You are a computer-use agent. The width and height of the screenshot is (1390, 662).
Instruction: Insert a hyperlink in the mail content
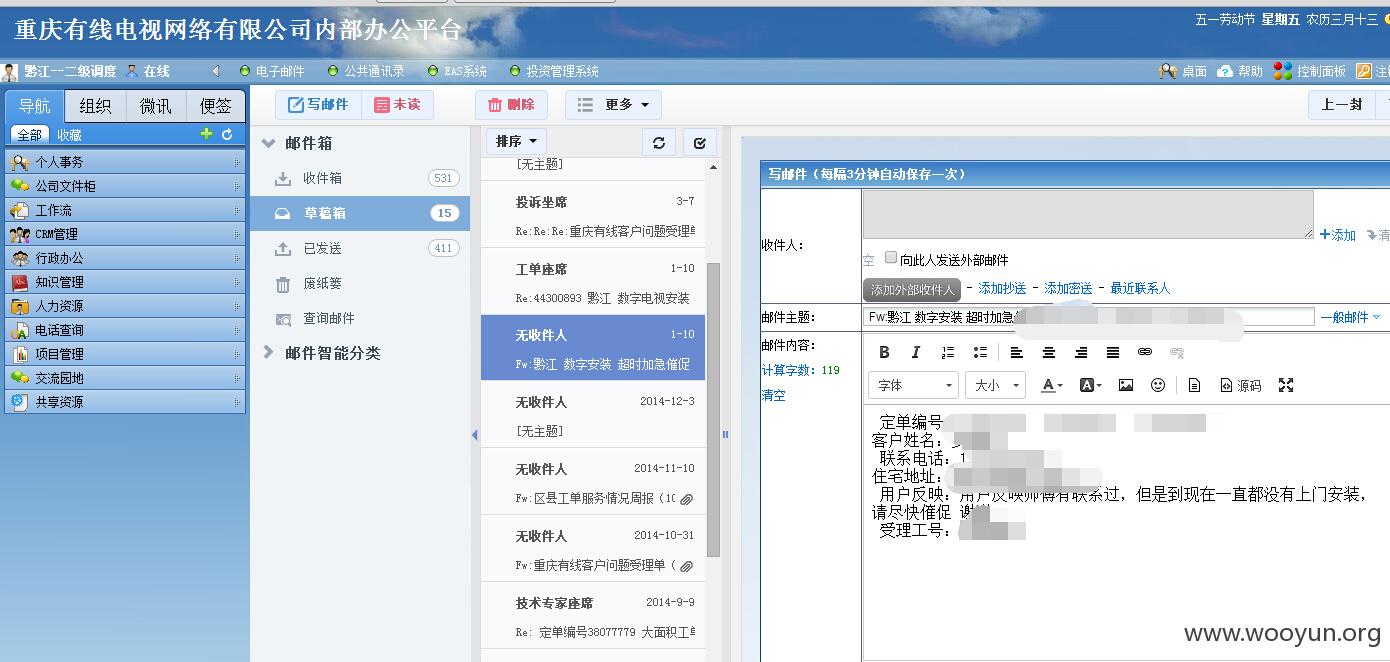point(1145,352)
